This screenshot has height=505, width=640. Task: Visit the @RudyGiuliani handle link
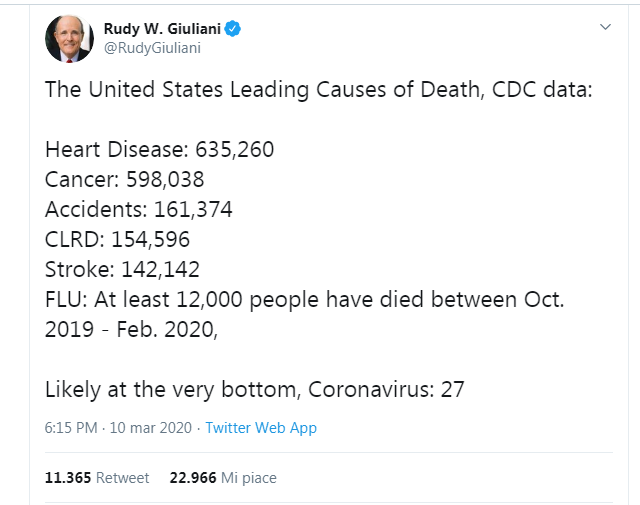click(x=152, y=48)
